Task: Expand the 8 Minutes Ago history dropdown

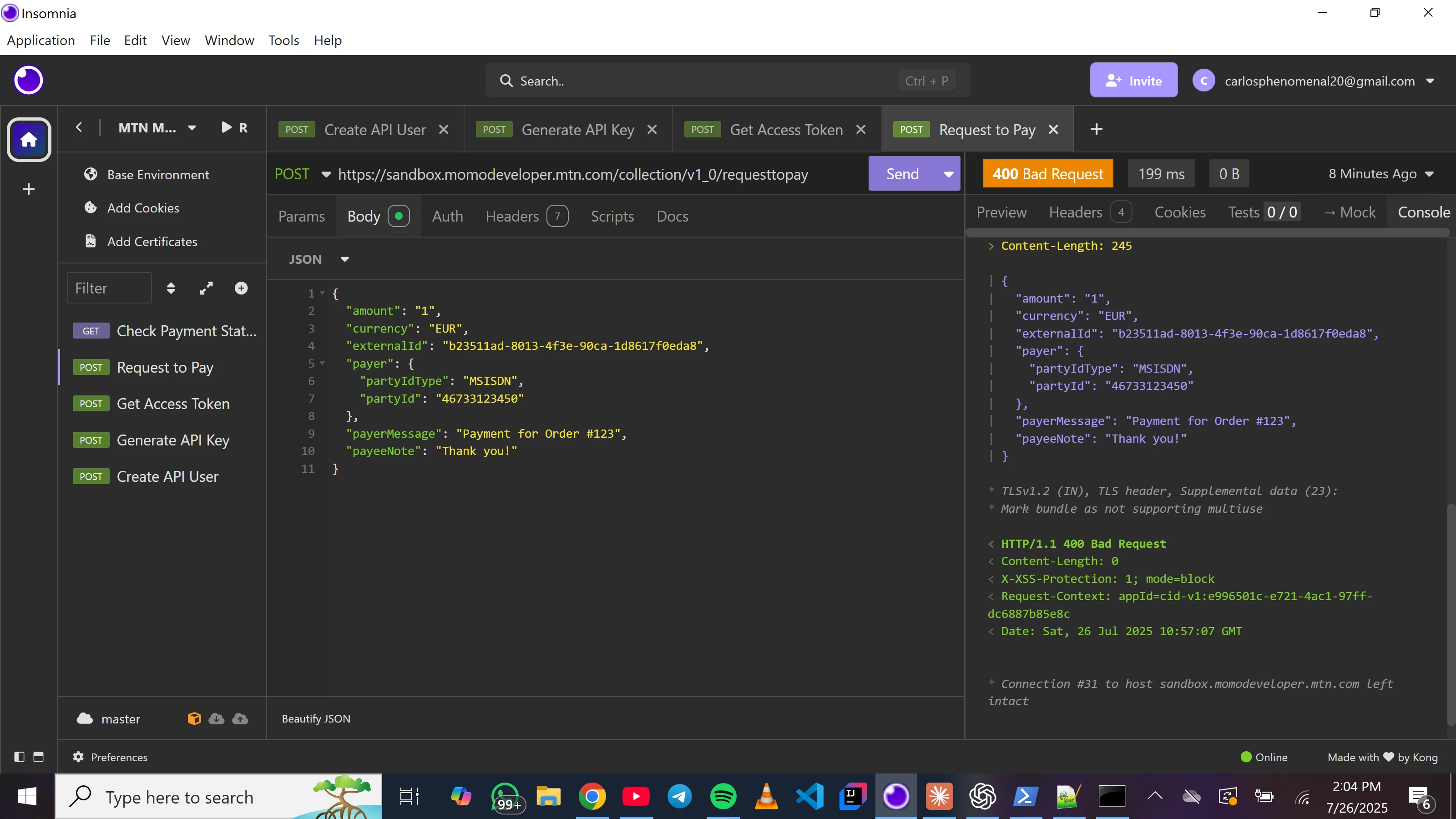Action: tap(1381, 174)
